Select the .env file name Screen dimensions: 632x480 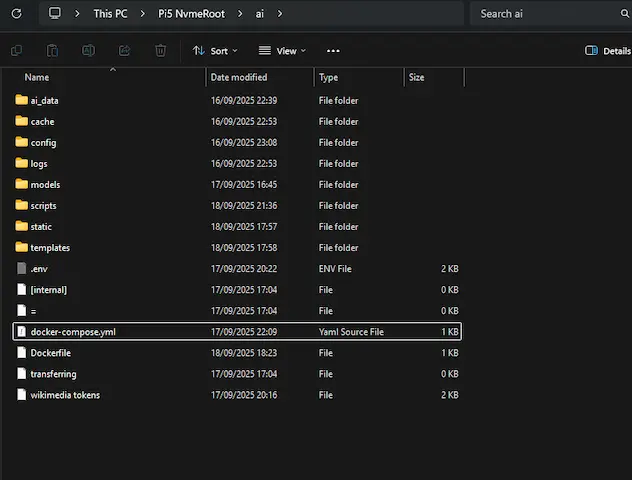point(39,269)
